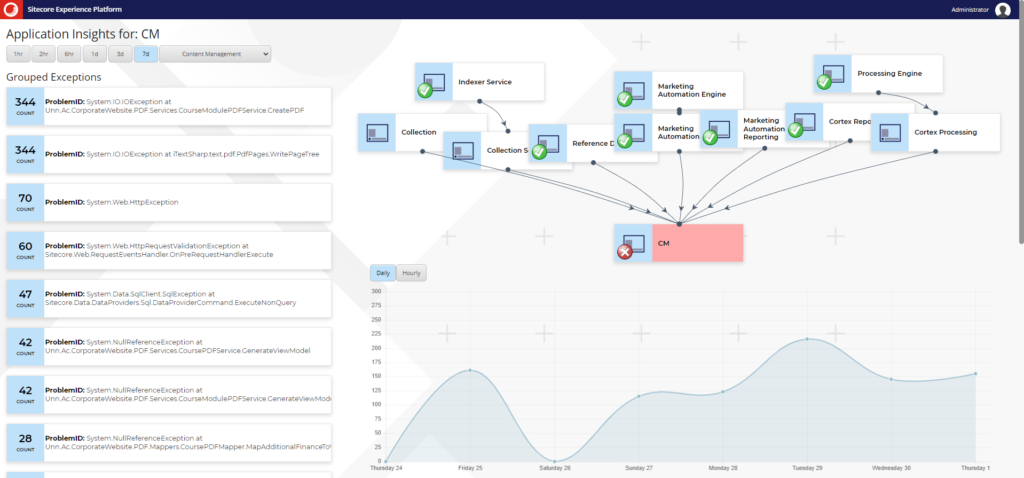Click the Friday 25 chart data point
This screenshot has width=1024, height=478.
coord(470,370)
